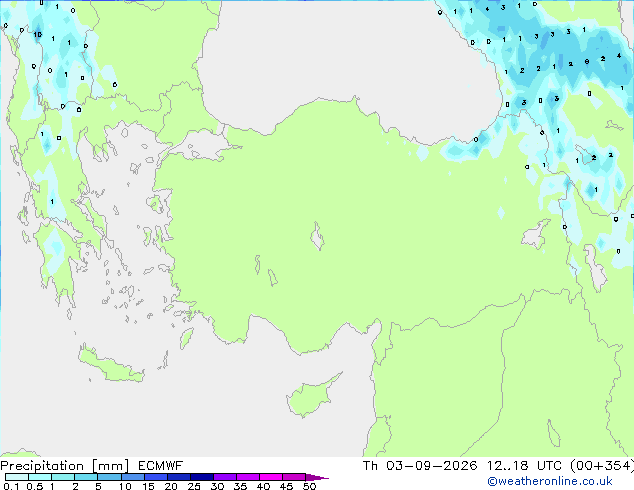Click the legend label '35'
The width and height of the screenshot is (634, 490).
pos(240,486)
